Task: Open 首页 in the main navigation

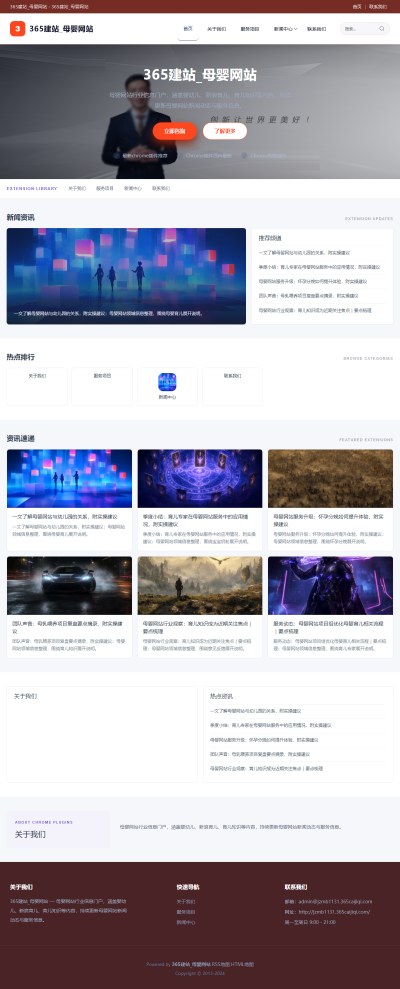Action: pyautogui.click(x=188, y=29)
